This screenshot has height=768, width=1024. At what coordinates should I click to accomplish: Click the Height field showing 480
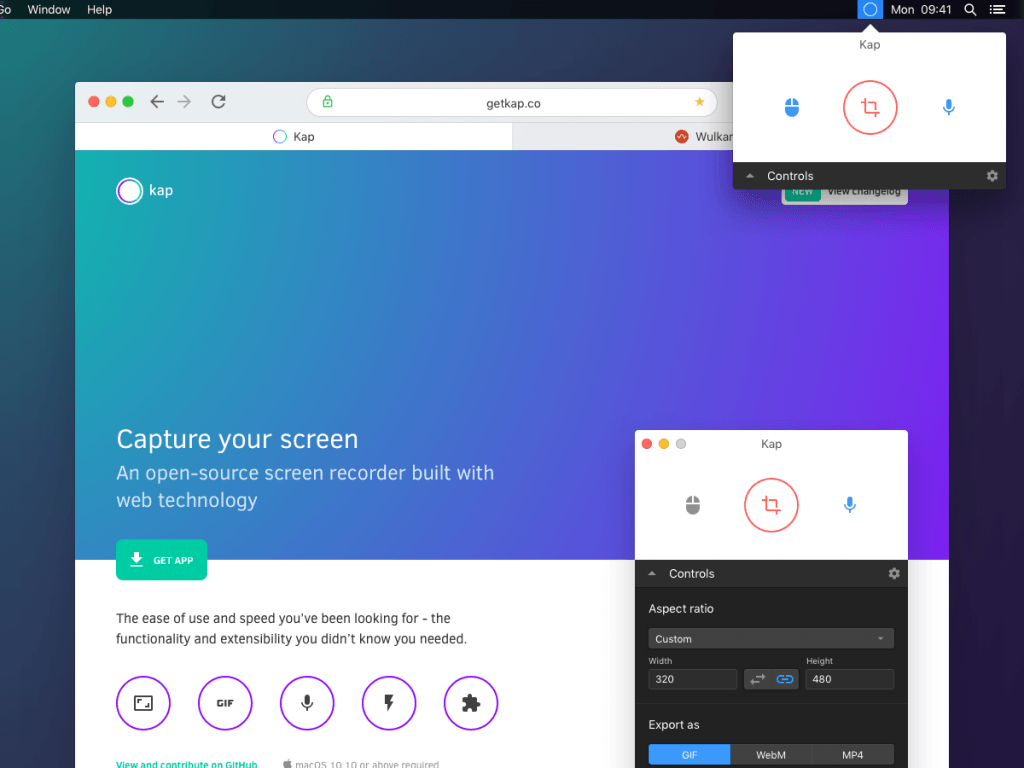pos(849,679)
